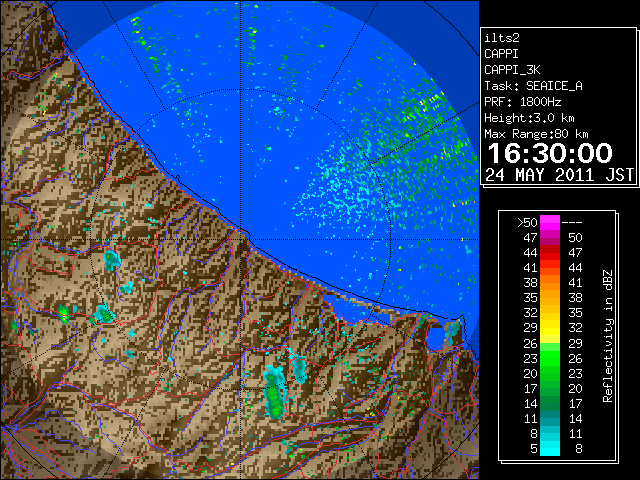Viewport: 640px width, 480px height.
Task: Click the "Reflectivity in dBZ" axis label
Action: pyautogui.click(x=608, y=336)
